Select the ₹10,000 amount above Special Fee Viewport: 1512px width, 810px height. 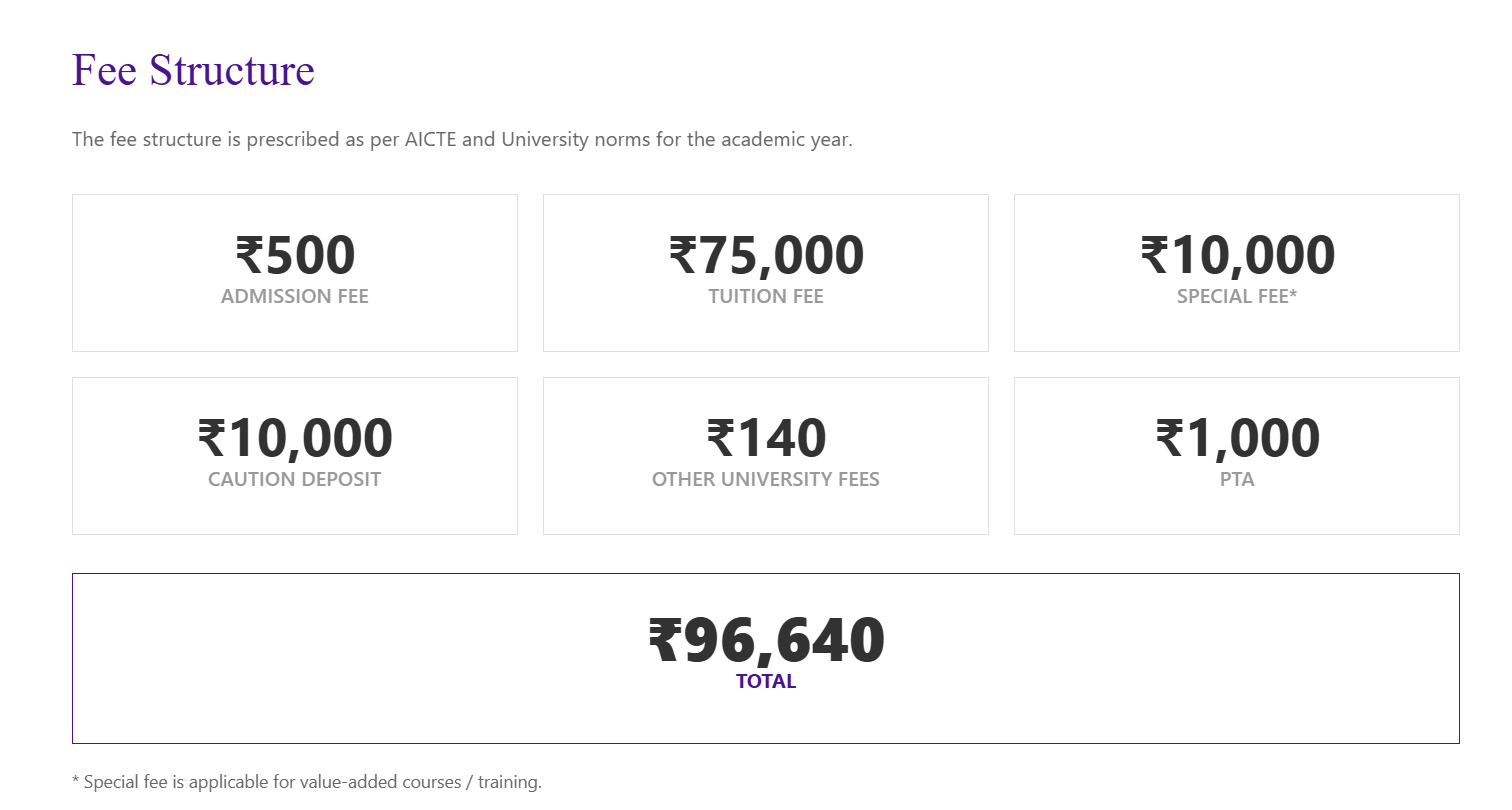pos(1237,255)
